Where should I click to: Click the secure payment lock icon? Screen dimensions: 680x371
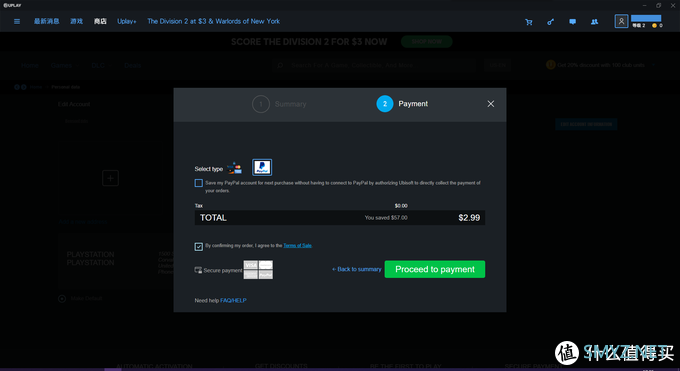pyautogui.click(x=198, y=270)
